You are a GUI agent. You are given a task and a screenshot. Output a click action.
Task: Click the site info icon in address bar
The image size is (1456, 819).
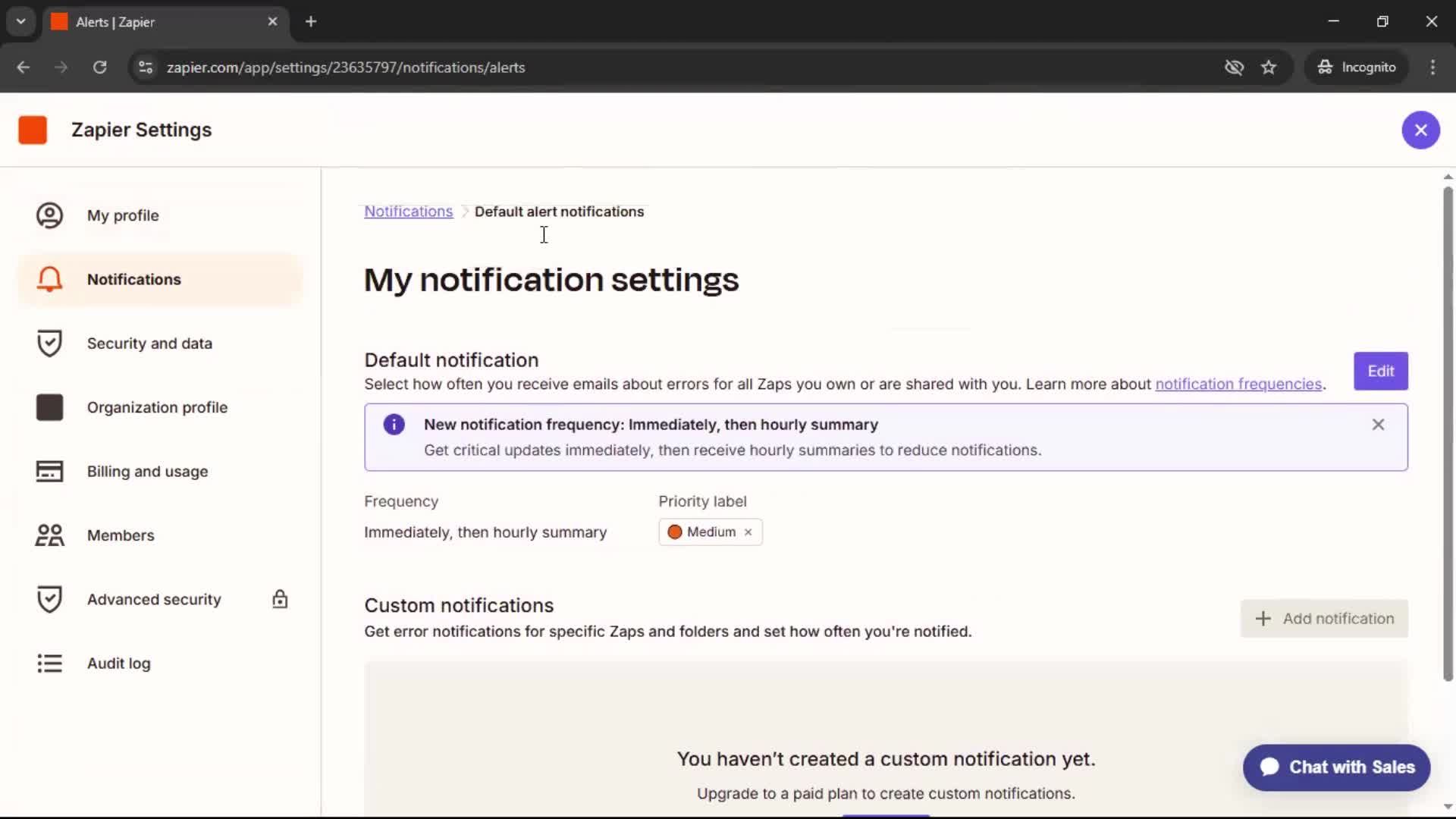[x=145, y=67]
